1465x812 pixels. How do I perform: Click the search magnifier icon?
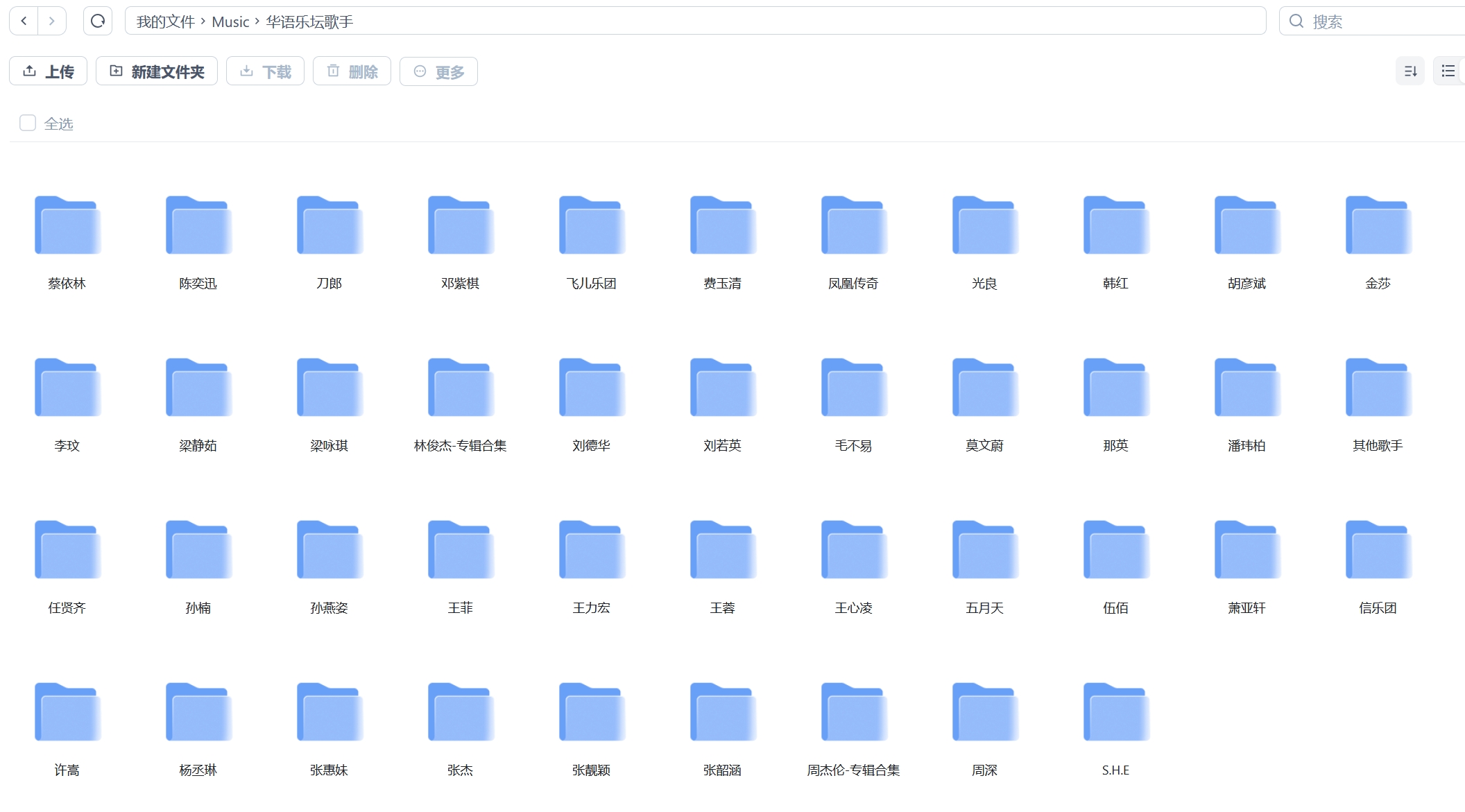(x=1296, y=21)
